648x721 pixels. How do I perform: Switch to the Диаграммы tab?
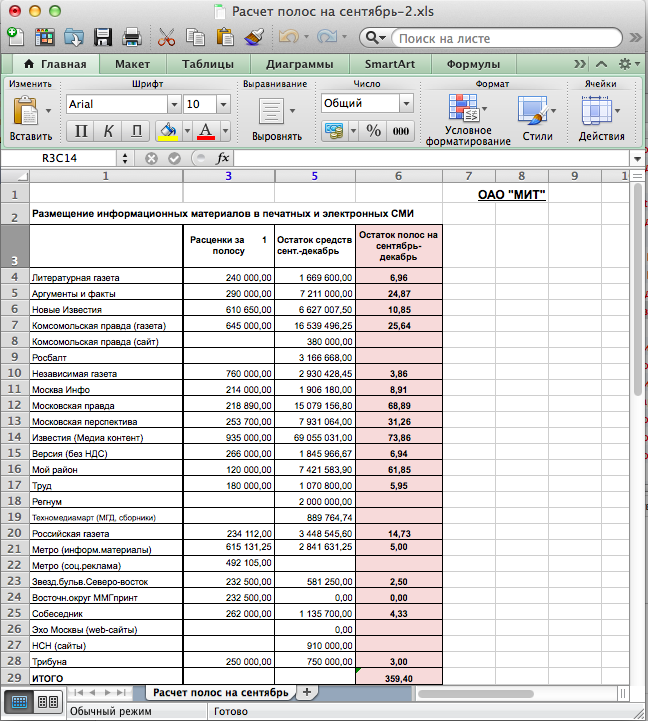coord(299,64)
